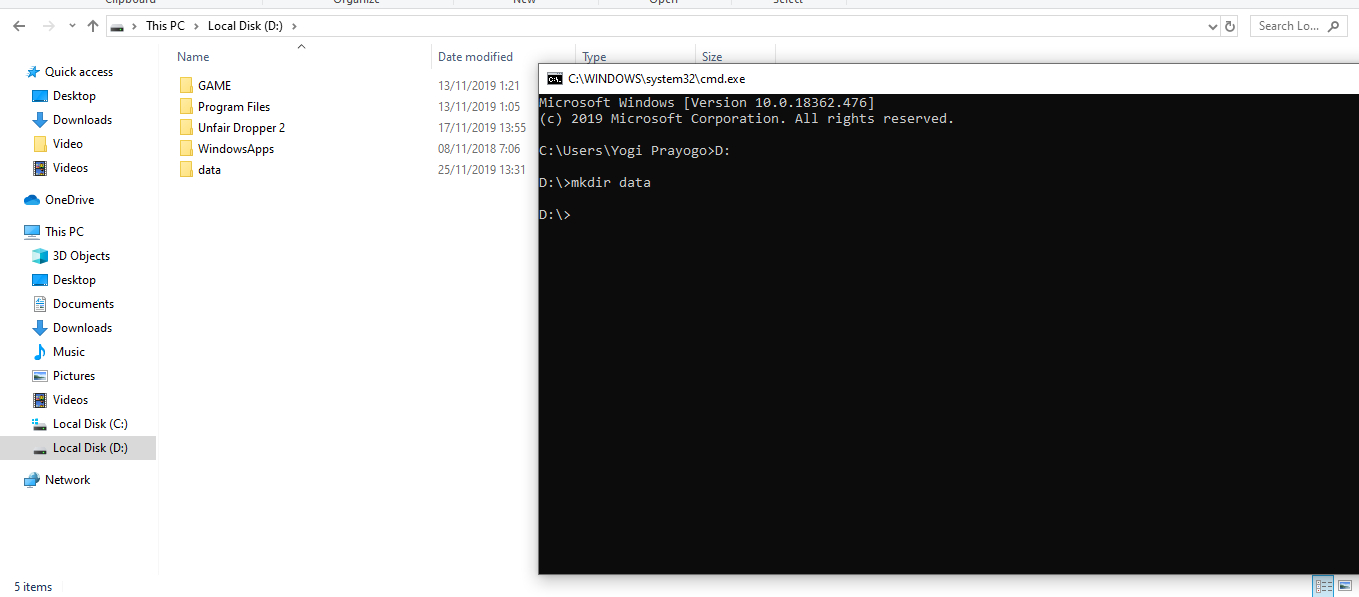The width and height of the screenshot is (1359, 597).
Task: Click the Local Disk (C:) drive icon
Action: click(40, 424)
